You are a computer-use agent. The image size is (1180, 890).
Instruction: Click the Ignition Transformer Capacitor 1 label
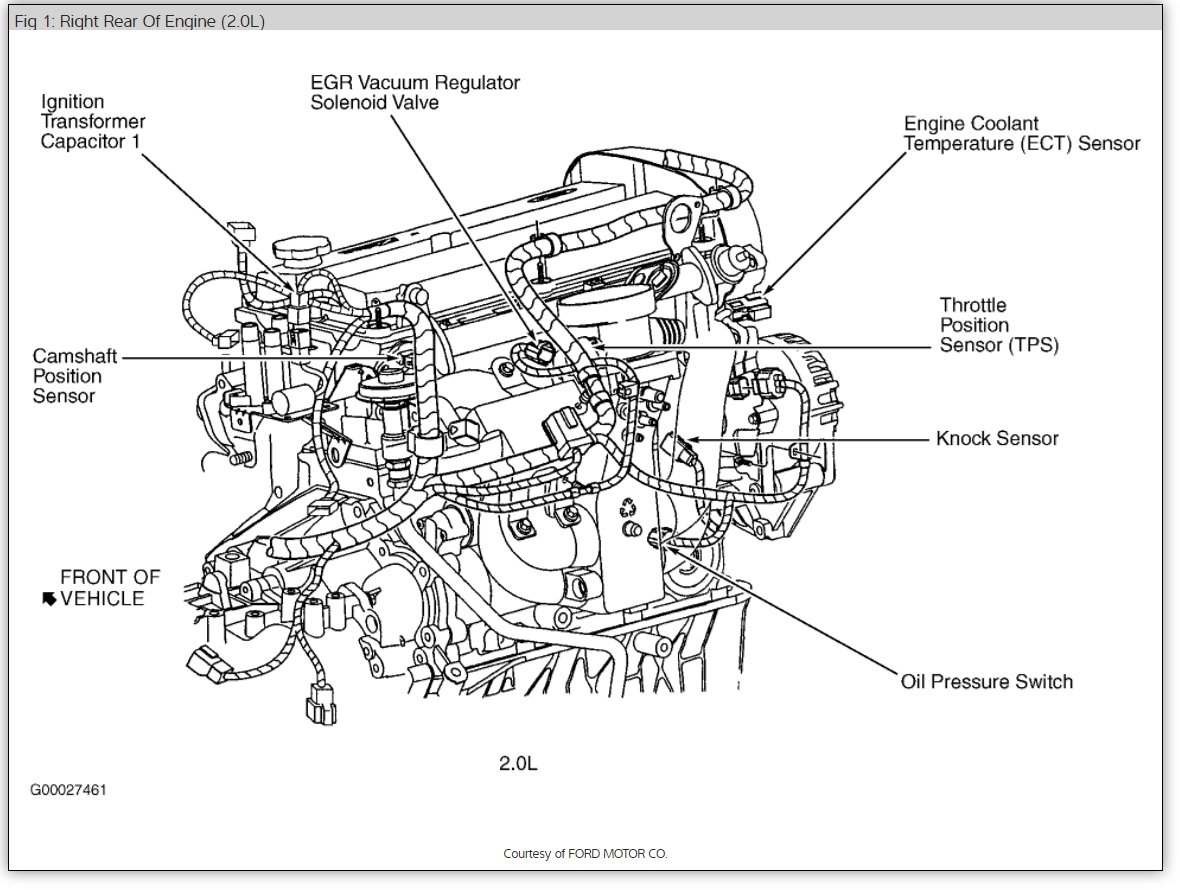click(x=93, y=122)
